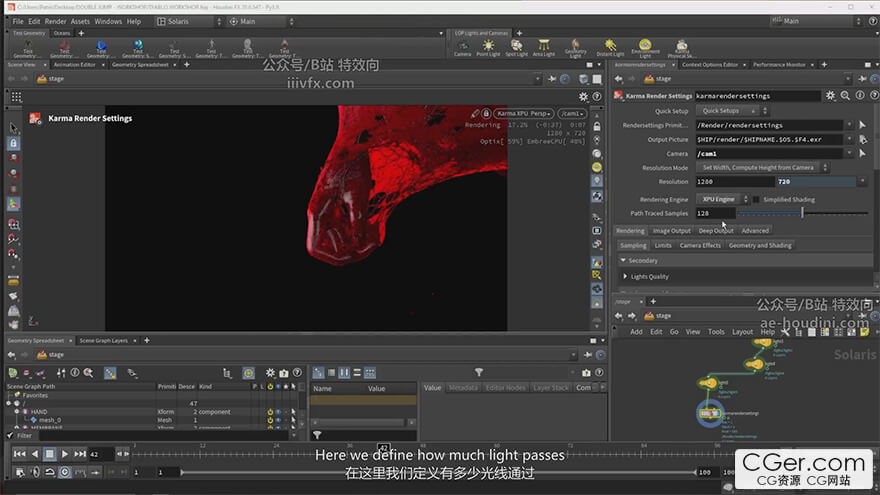Open the Render menu
Viewport: 880px width, 495px height.
tap(56, 21)
